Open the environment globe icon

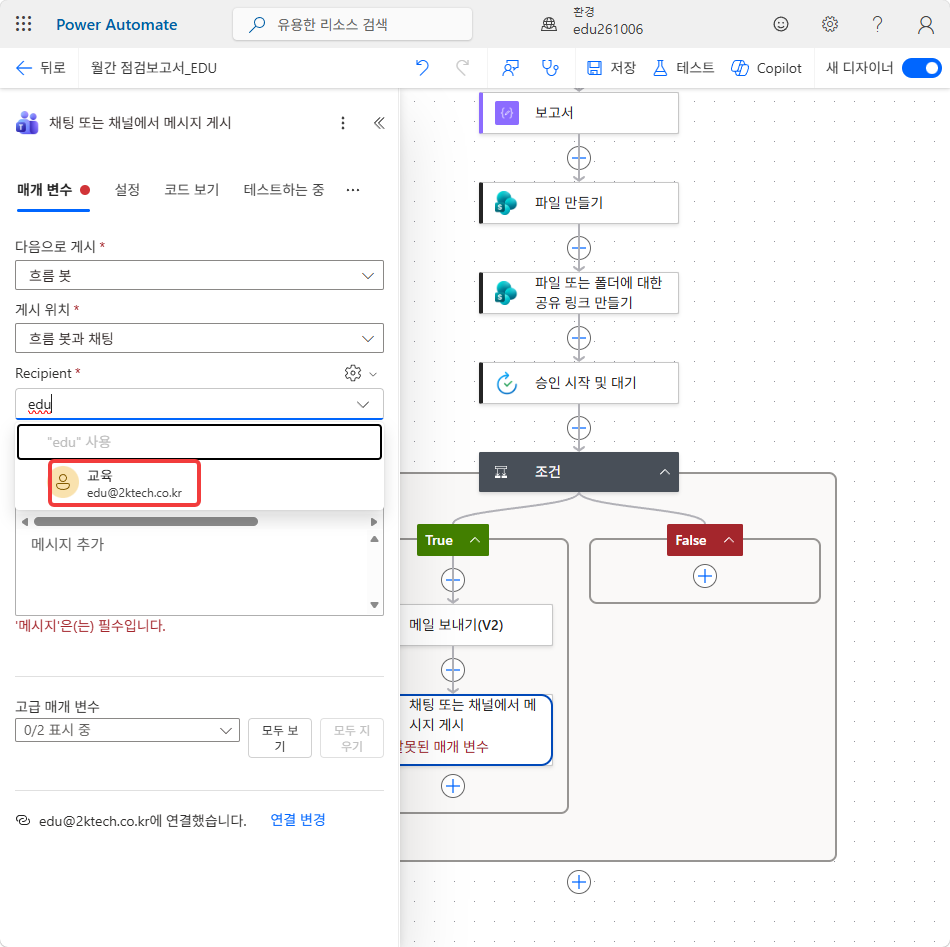point(549,24)
